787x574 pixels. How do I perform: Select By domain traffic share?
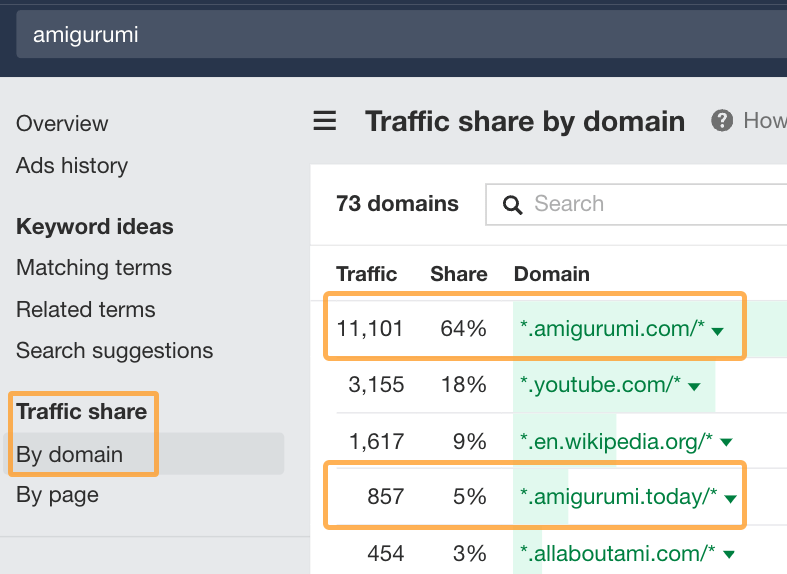(x=70, y=454)
